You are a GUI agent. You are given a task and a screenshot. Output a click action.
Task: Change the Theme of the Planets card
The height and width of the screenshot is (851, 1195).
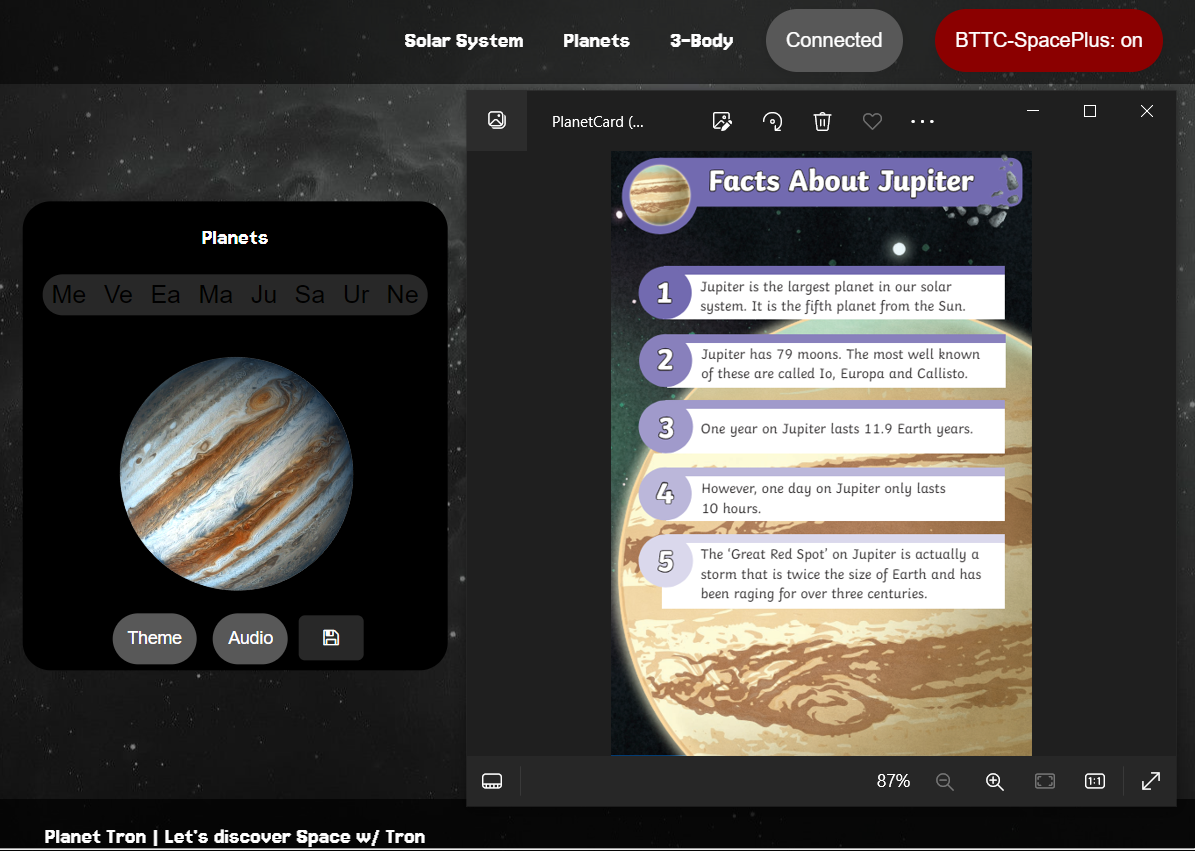click(x=154, y=638)
